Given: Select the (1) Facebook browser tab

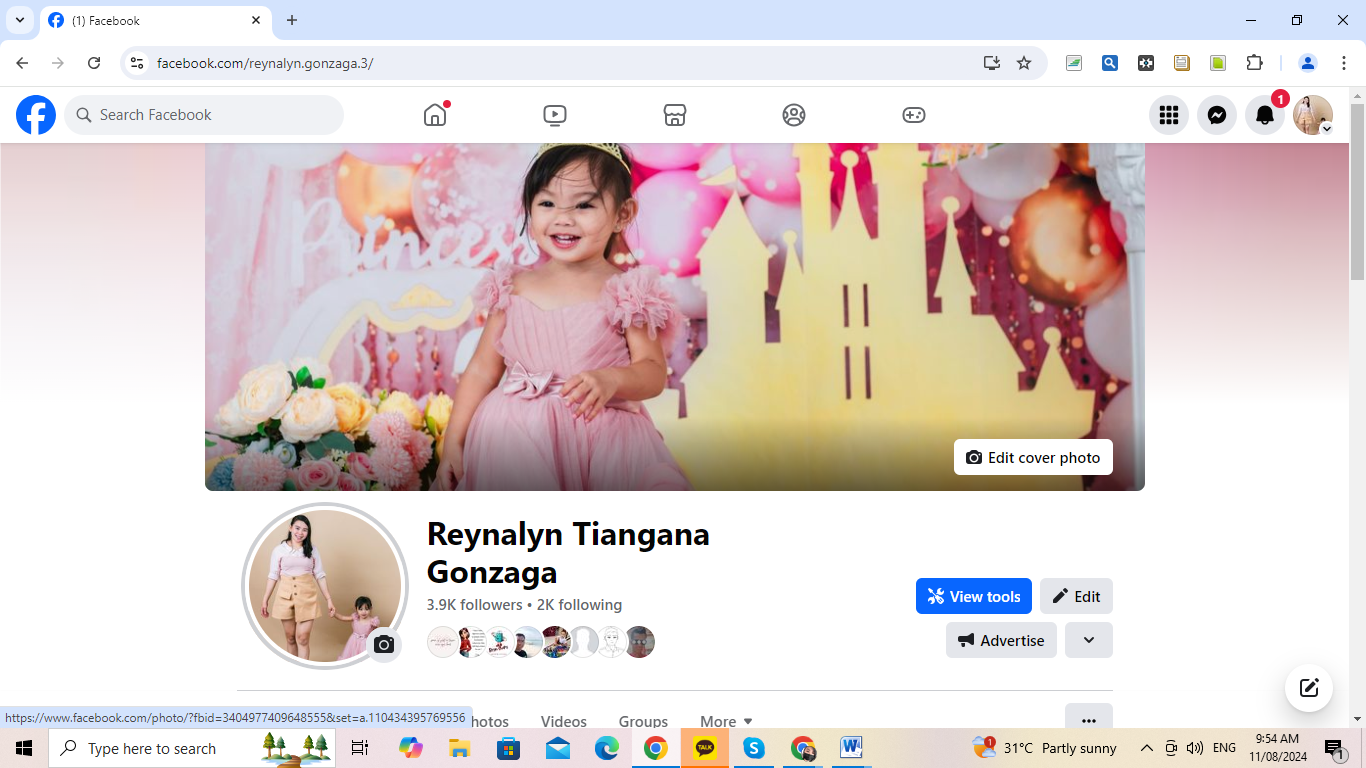Looking at the screenshot, I should pyautogui.click(x=155, y=20).
